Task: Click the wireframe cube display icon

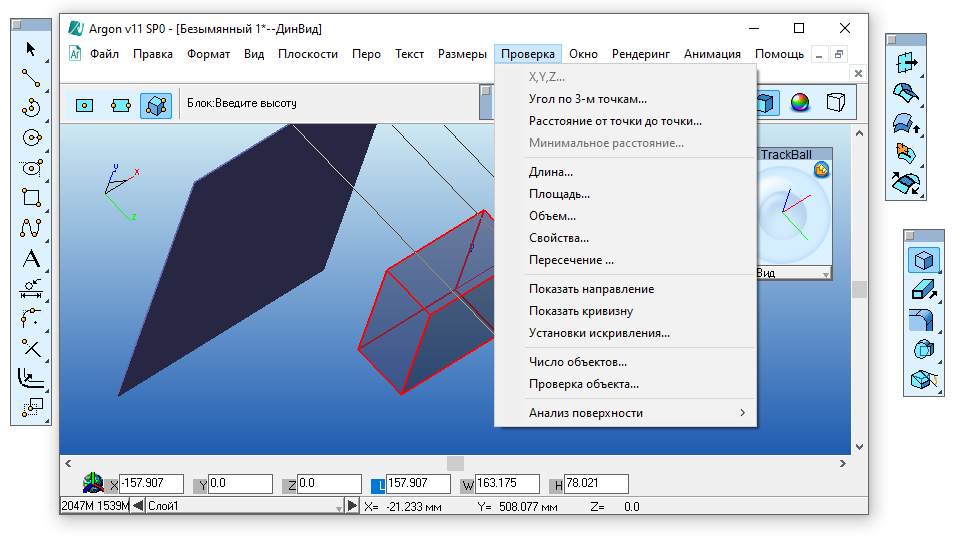Action: [835, 103]
